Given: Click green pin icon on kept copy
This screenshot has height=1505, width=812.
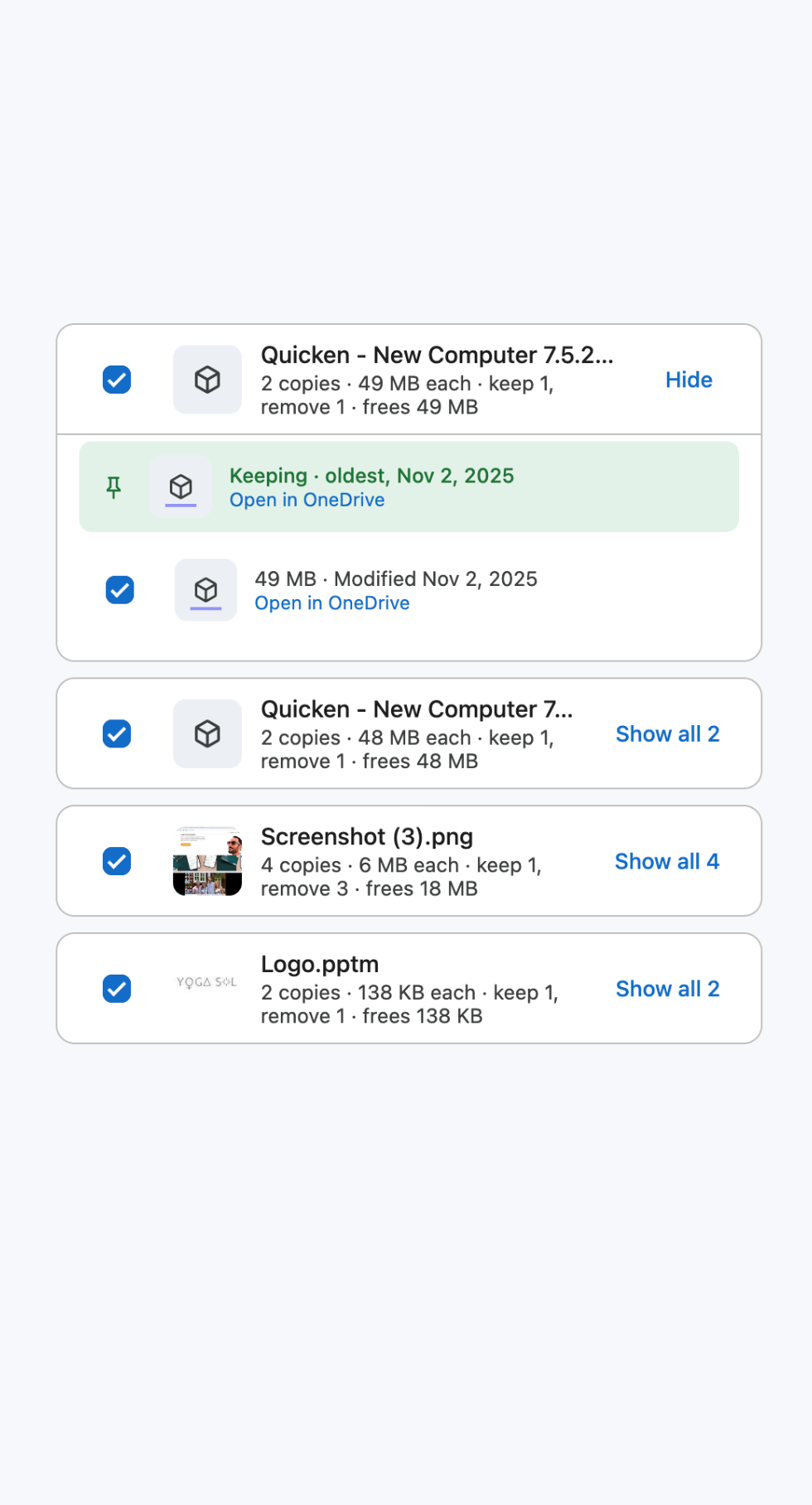Looking at the screenshot, I should (114, 487).
